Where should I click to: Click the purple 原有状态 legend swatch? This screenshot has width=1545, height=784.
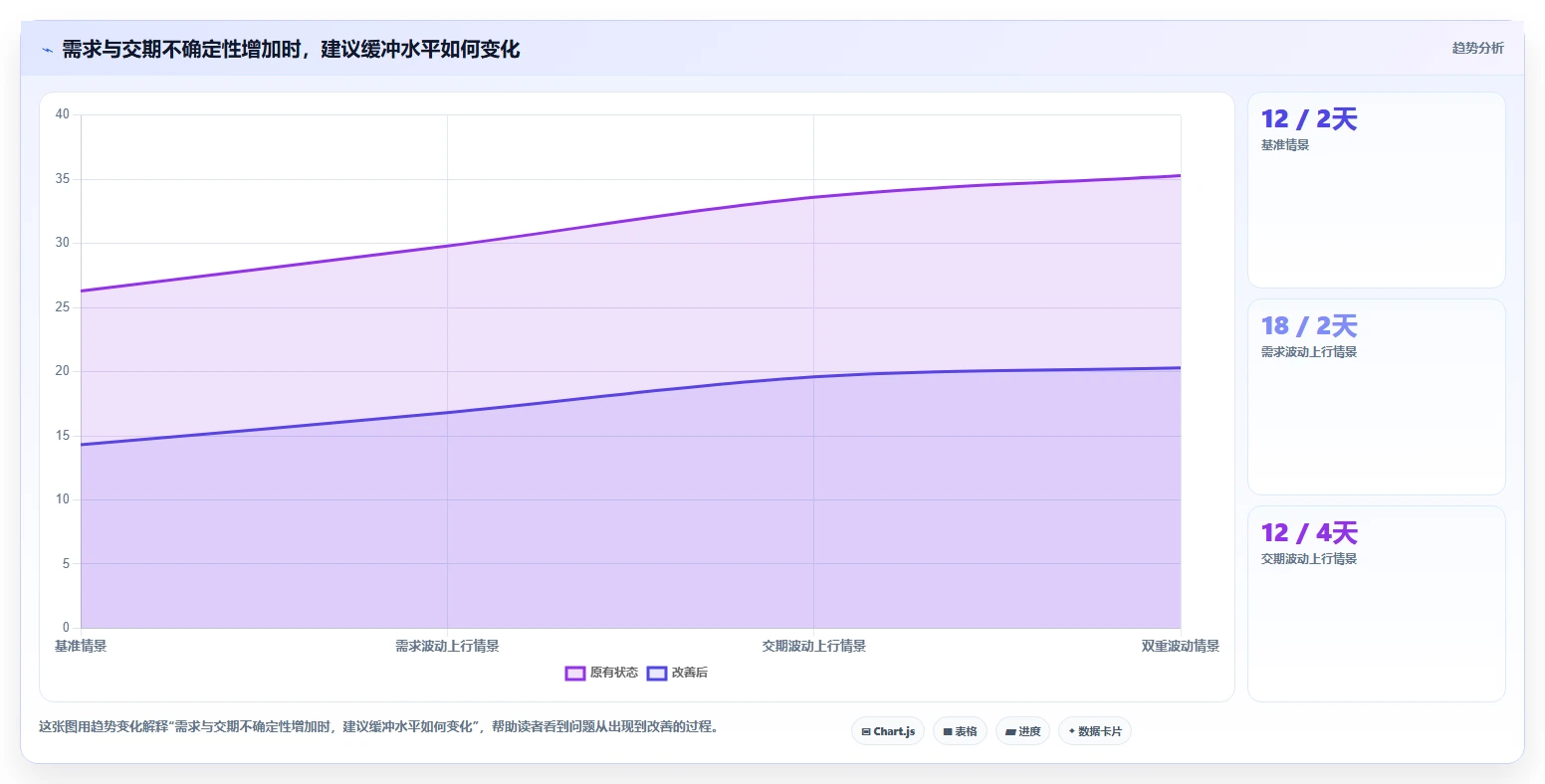click(574, 673)
